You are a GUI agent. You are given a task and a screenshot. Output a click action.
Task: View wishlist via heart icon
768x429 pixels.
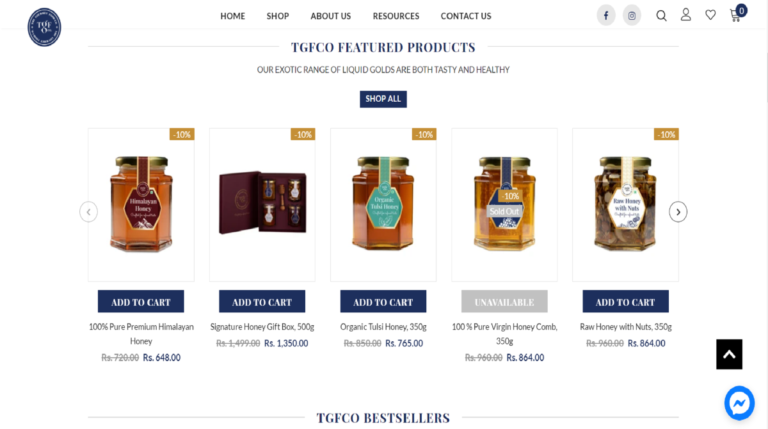pos(710,15)
